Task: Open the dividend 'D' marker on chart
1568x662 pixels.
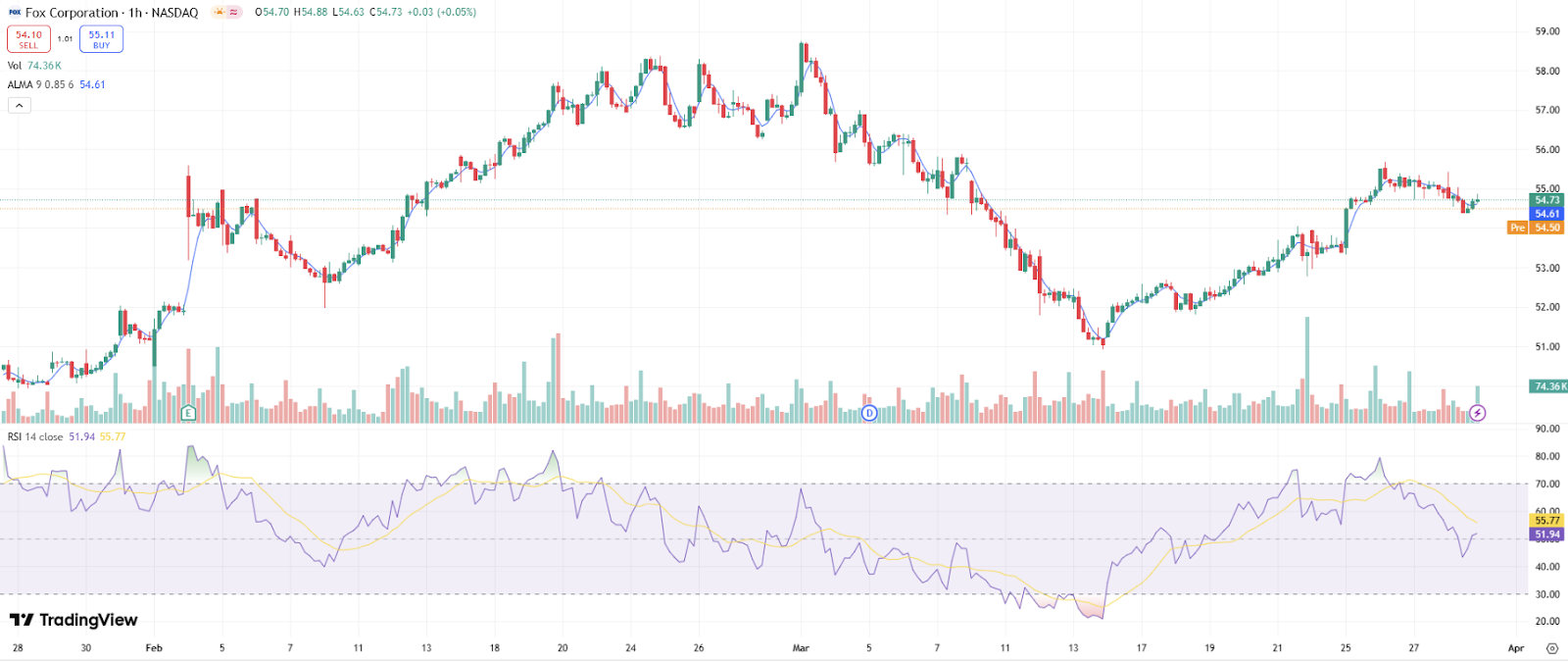Action: tap(869, 413)
